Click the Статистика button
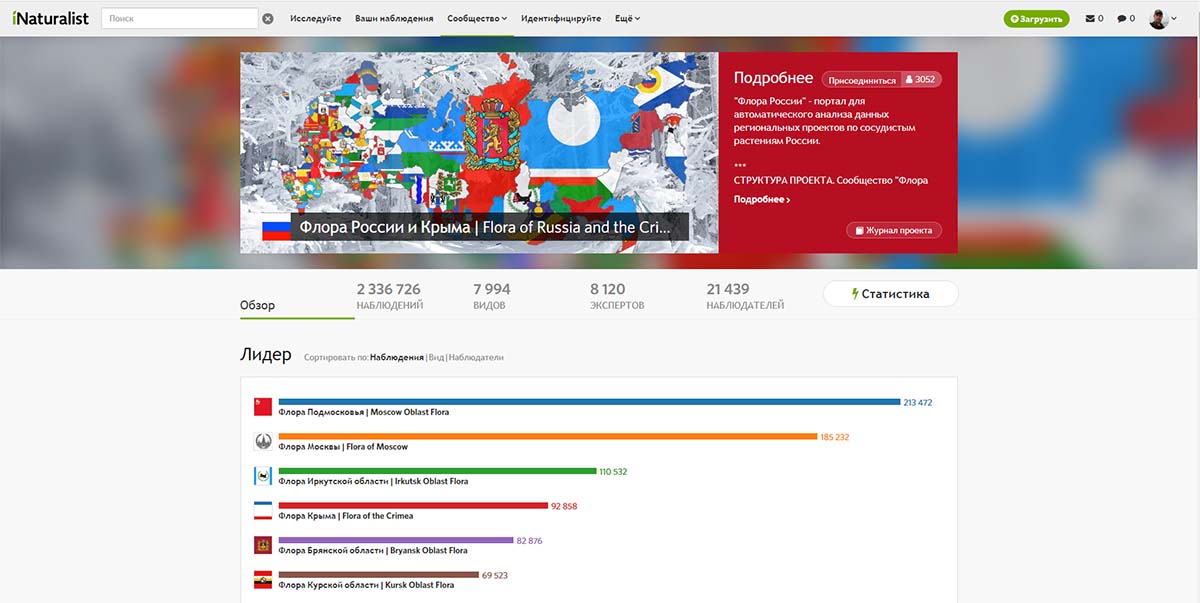 890,294
